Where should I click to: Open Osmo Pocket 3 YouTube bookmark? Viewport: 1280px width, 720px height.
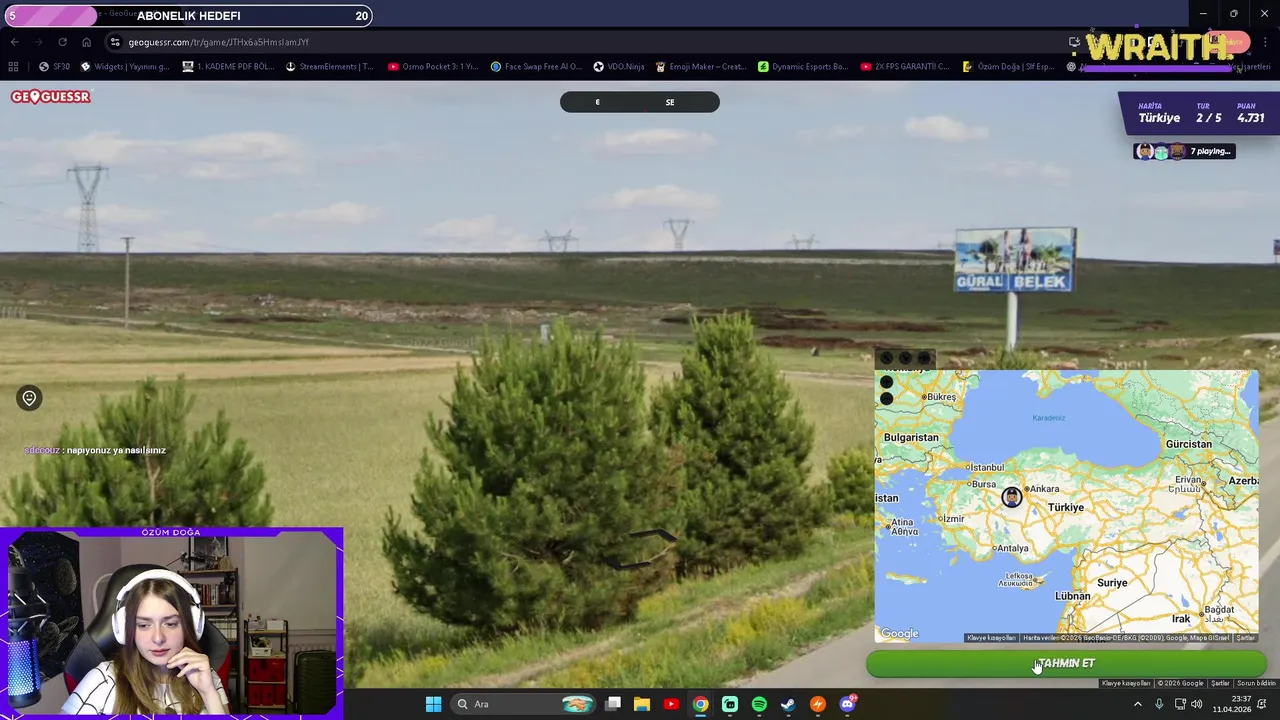pyautogui.click(x=433, y=67)
